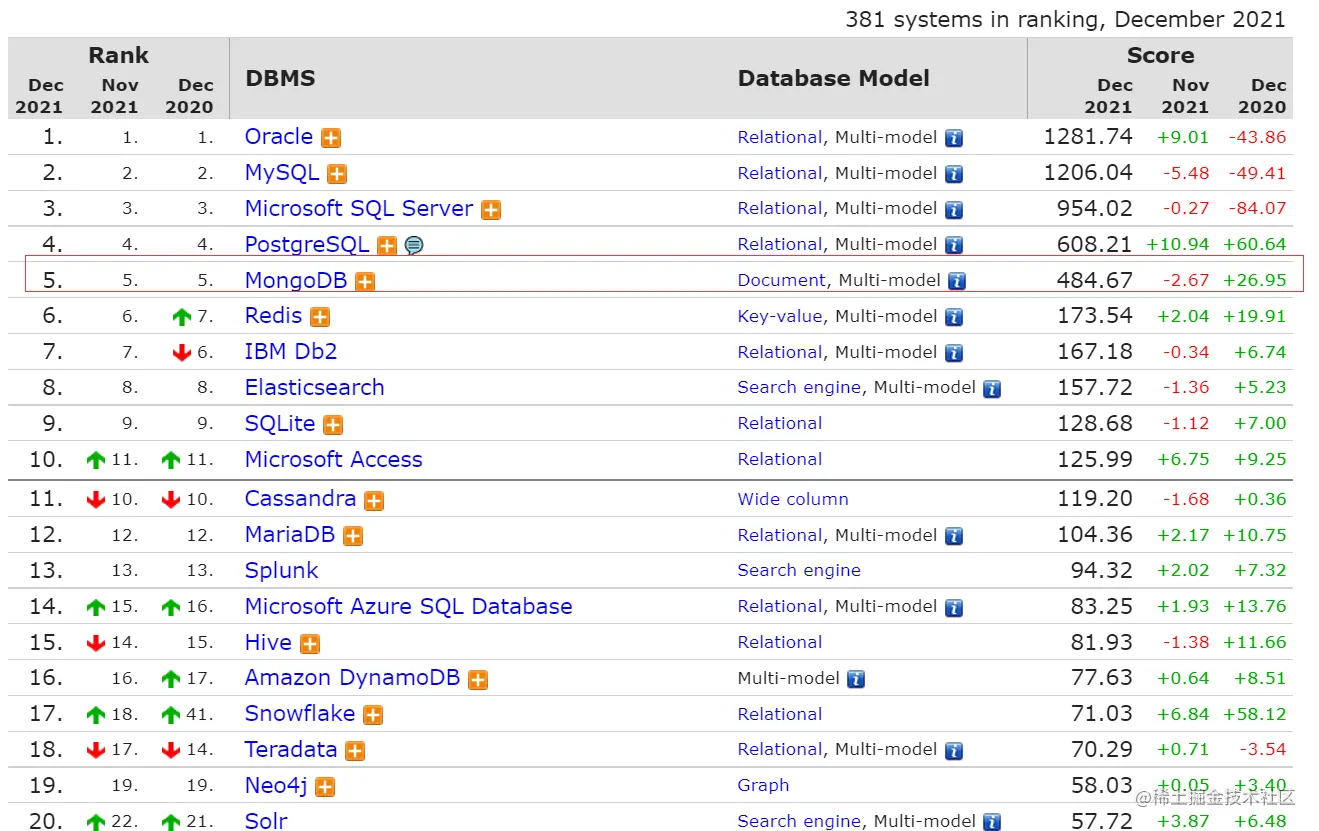Click the Document model link for MongoDB

[781, 281]
